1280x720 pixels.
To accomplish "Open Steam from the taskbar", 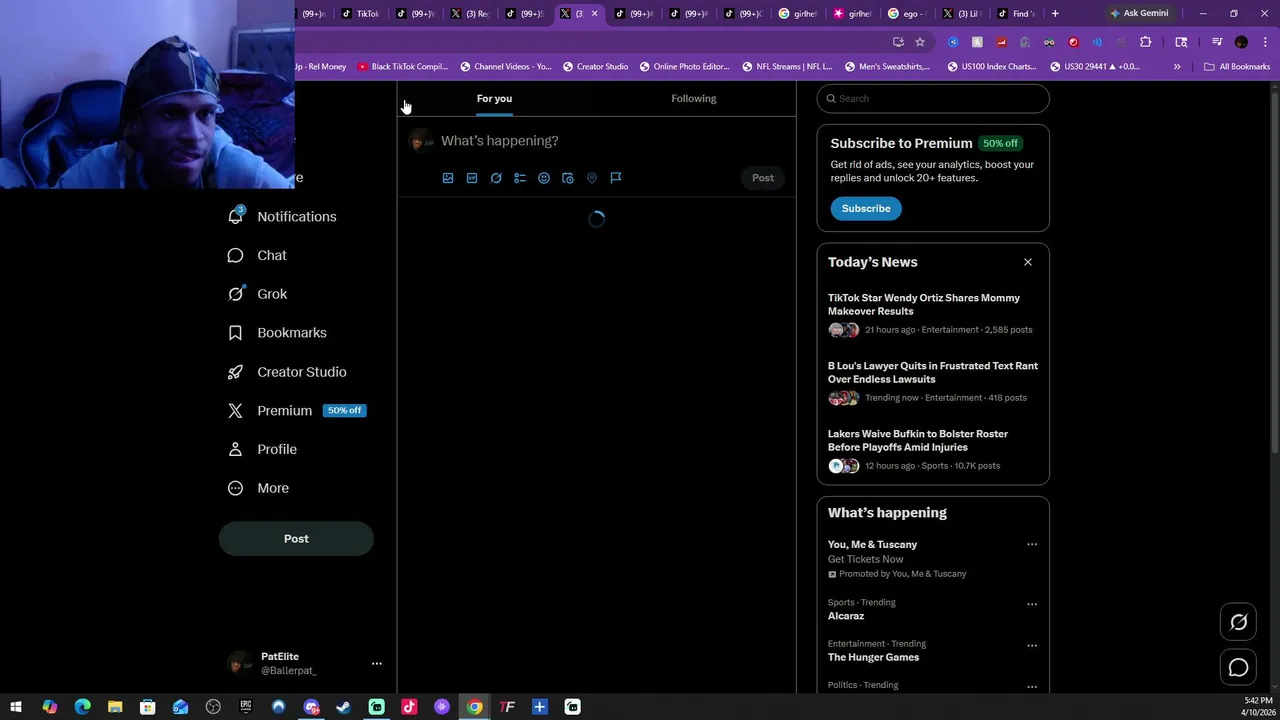I will point(343,707).
